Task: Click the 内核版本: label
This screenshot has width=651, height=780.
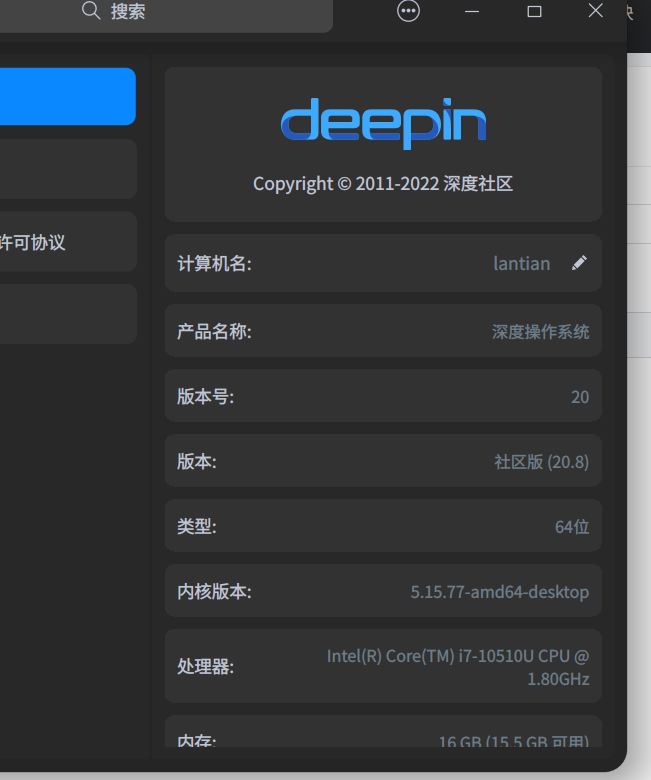Action: coord(214,591)
